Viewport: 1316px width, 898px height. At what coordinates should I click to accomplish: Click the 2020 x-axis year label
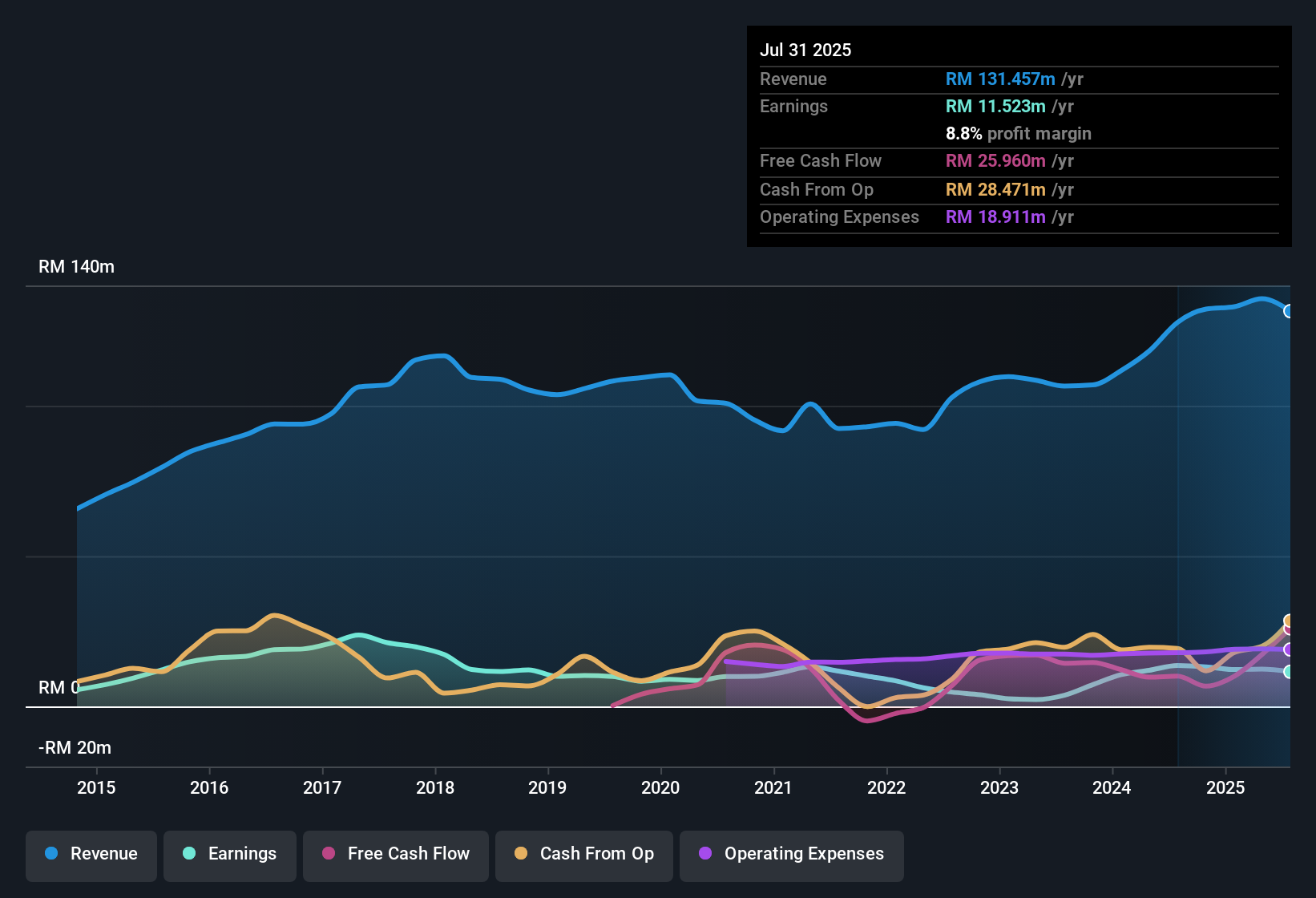click(x=660, y=788)
